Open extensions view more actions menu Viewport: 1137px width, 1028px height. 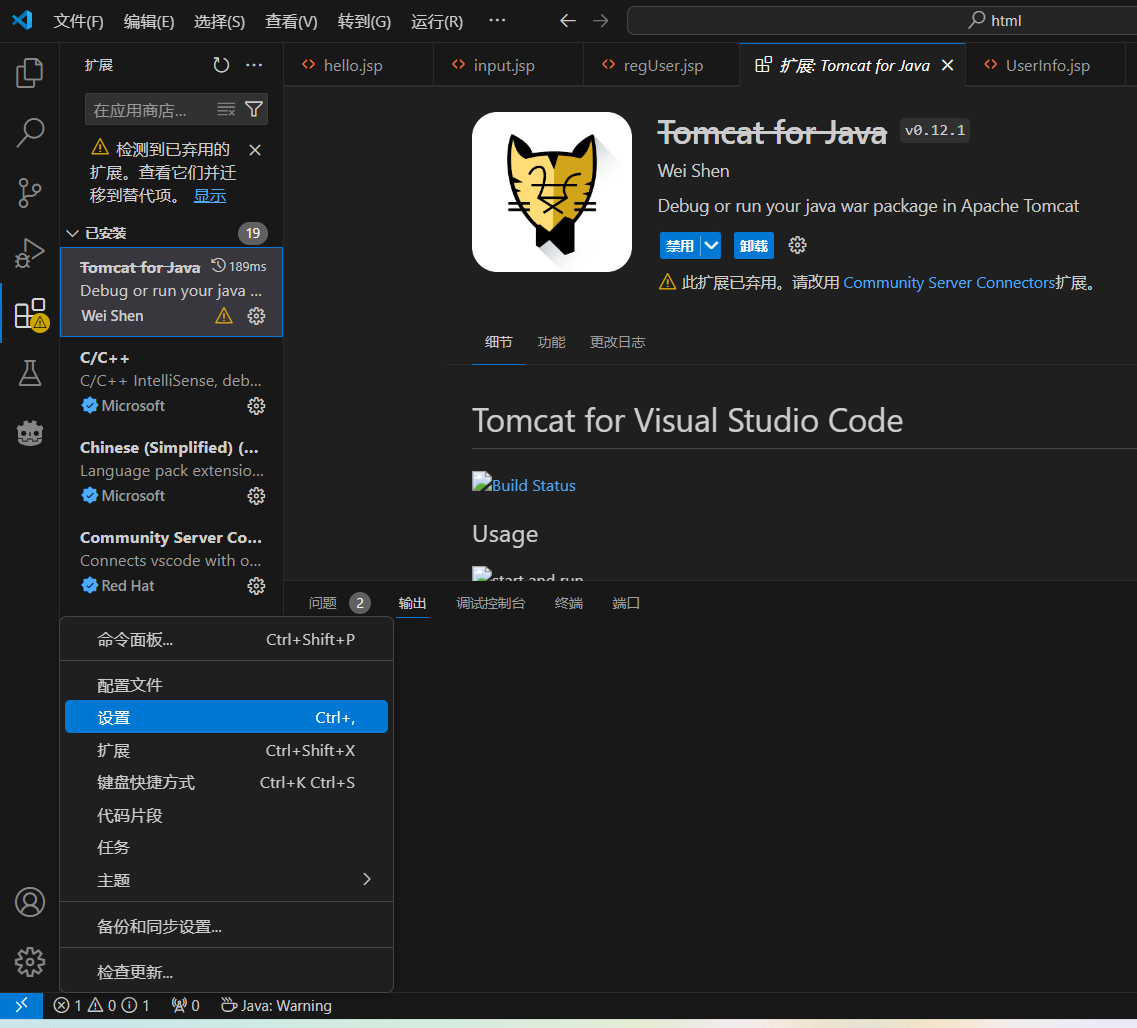click(254, 65)
